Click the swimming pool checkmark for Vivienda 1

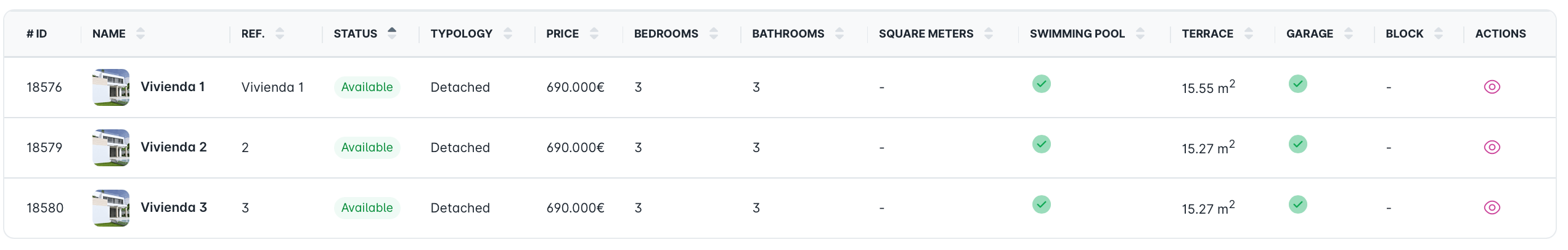pyautogui.click(x=1042, y=84)
